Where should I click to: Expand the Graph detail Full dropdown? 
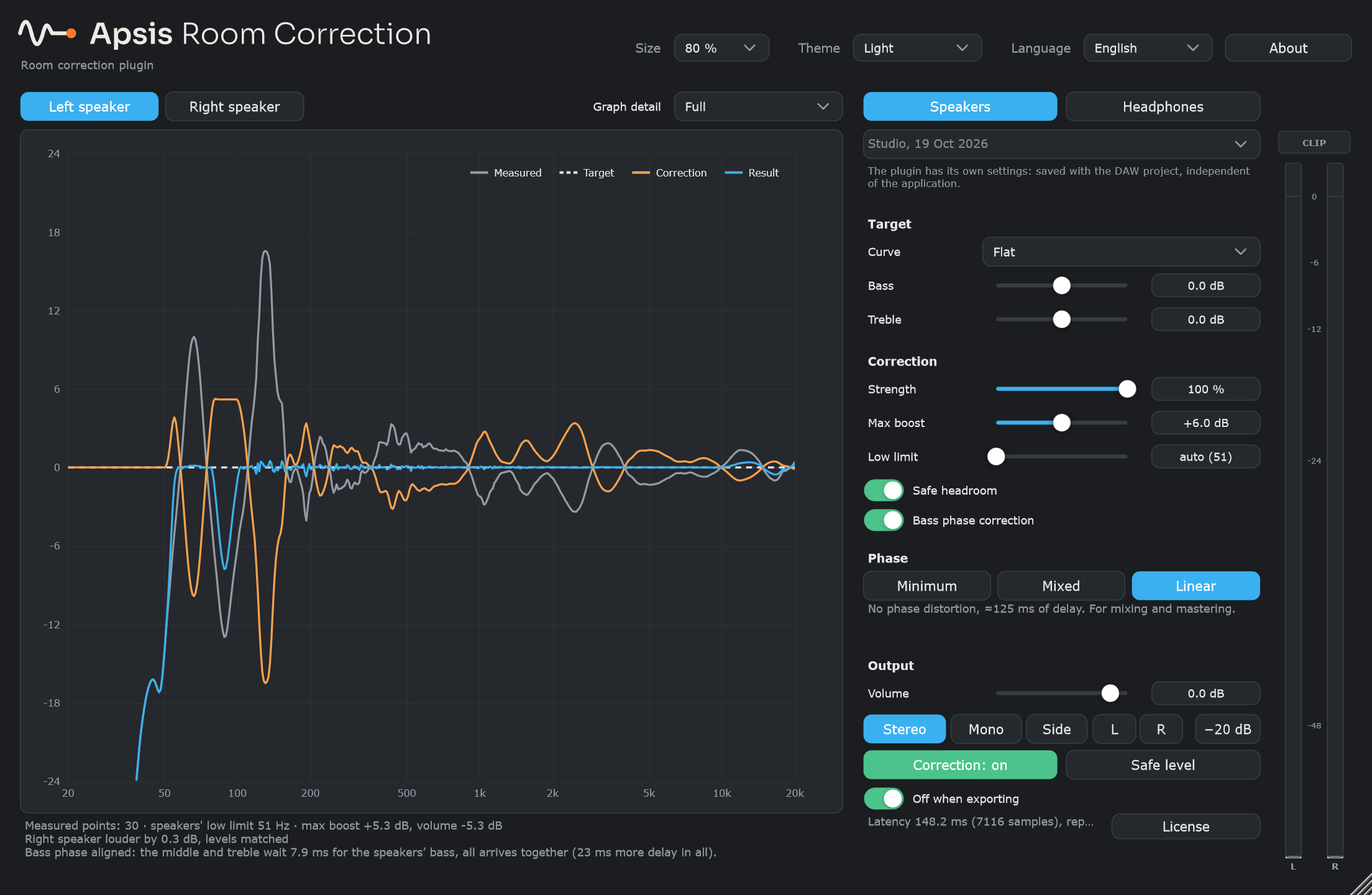(758, 106)
